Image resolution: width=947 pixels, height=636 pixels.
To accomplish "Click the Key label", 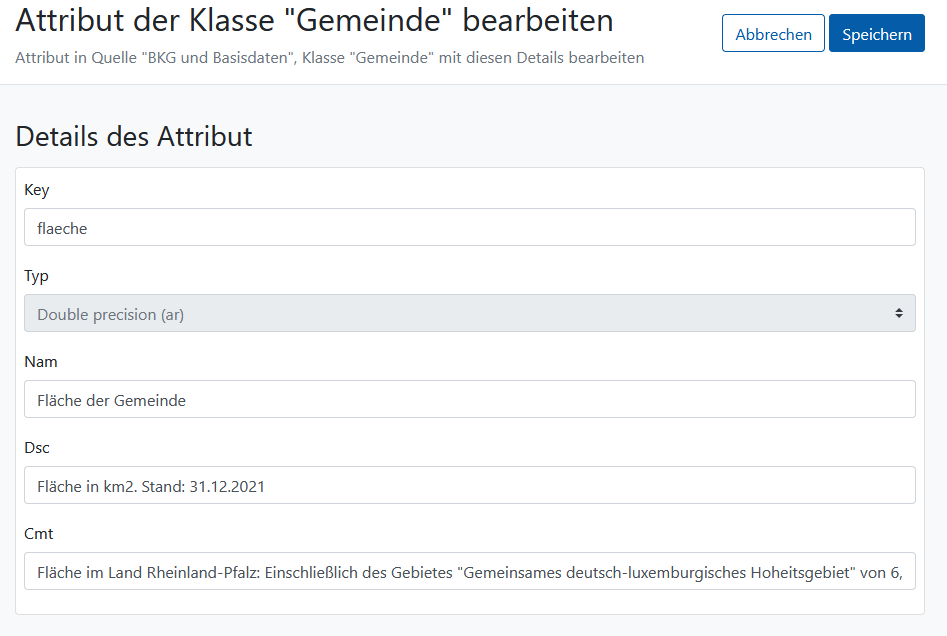I will point(36,190).
